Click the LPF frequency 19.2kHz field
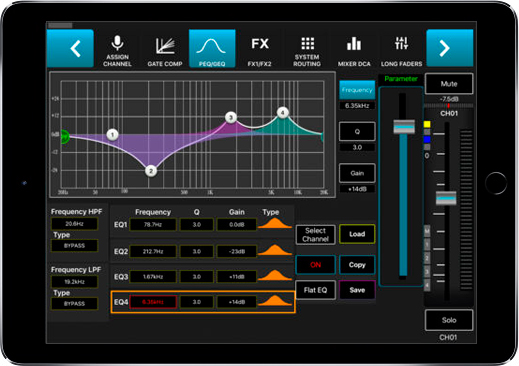Screen dimensions: 519x366 (74, 282)
